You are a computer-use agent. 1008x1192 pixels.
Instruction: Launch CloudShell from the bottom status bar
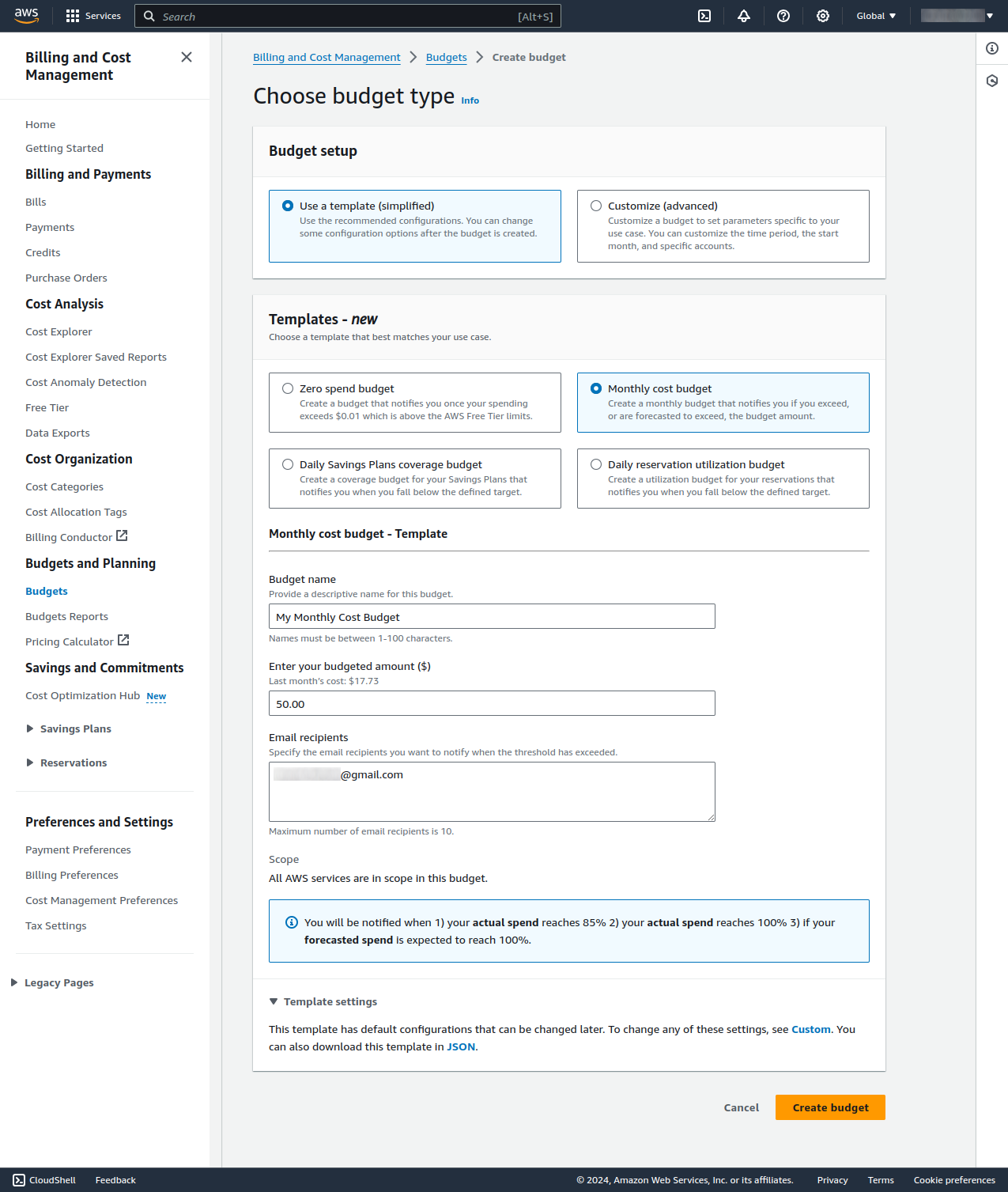[45, 1179]
